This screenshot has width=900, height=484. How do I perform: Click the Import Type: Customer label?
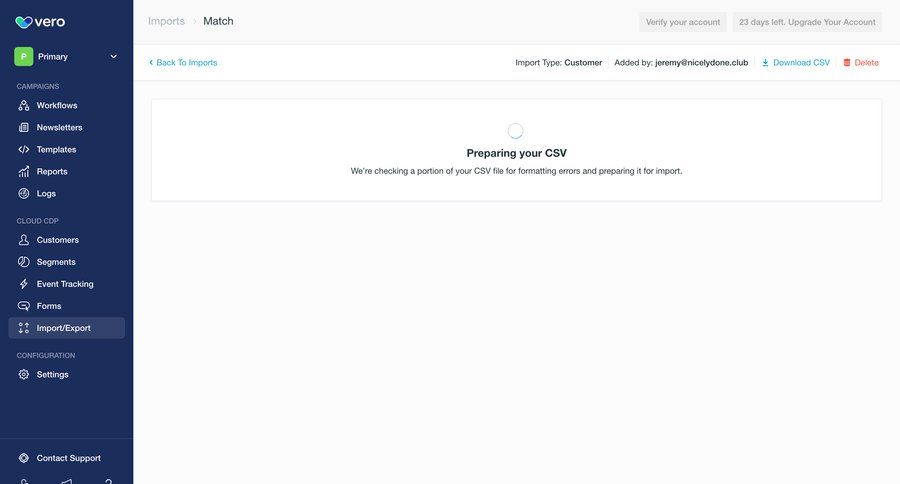(558, 63)
